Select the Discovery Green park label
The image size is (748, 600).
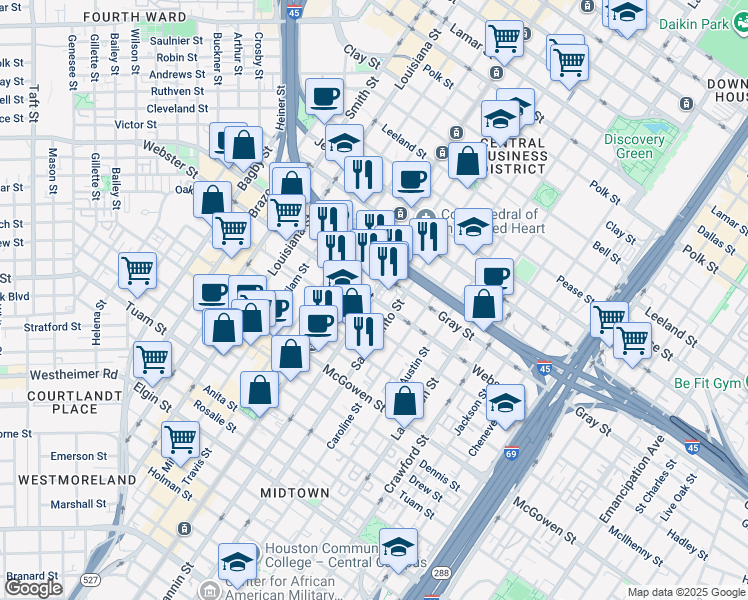(x=635, y=147)
